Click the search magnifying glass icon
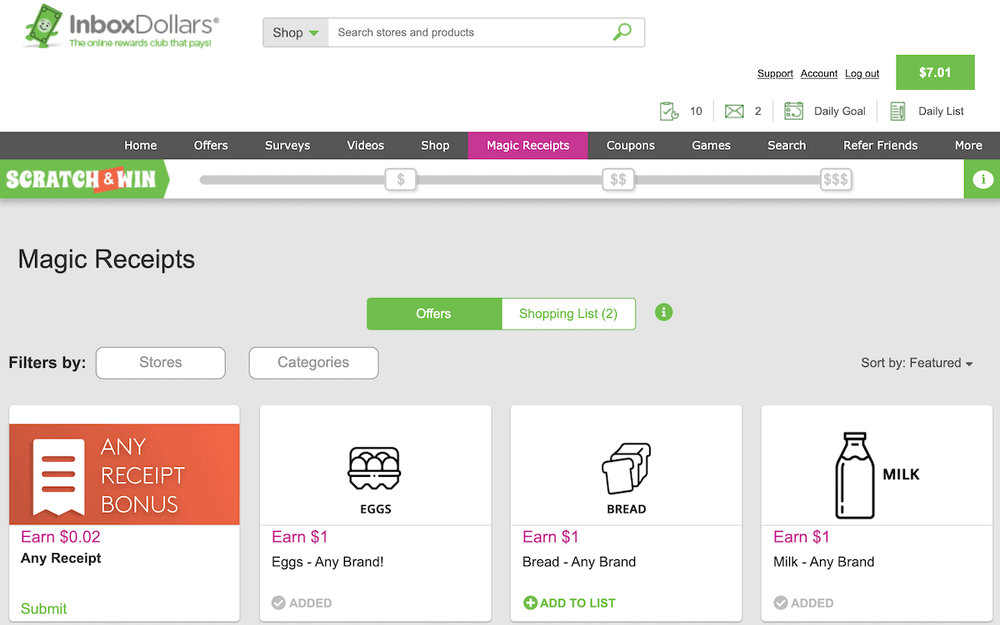Screen dimensions: 1000x625 pyautogui.click(x=623, y=31)
